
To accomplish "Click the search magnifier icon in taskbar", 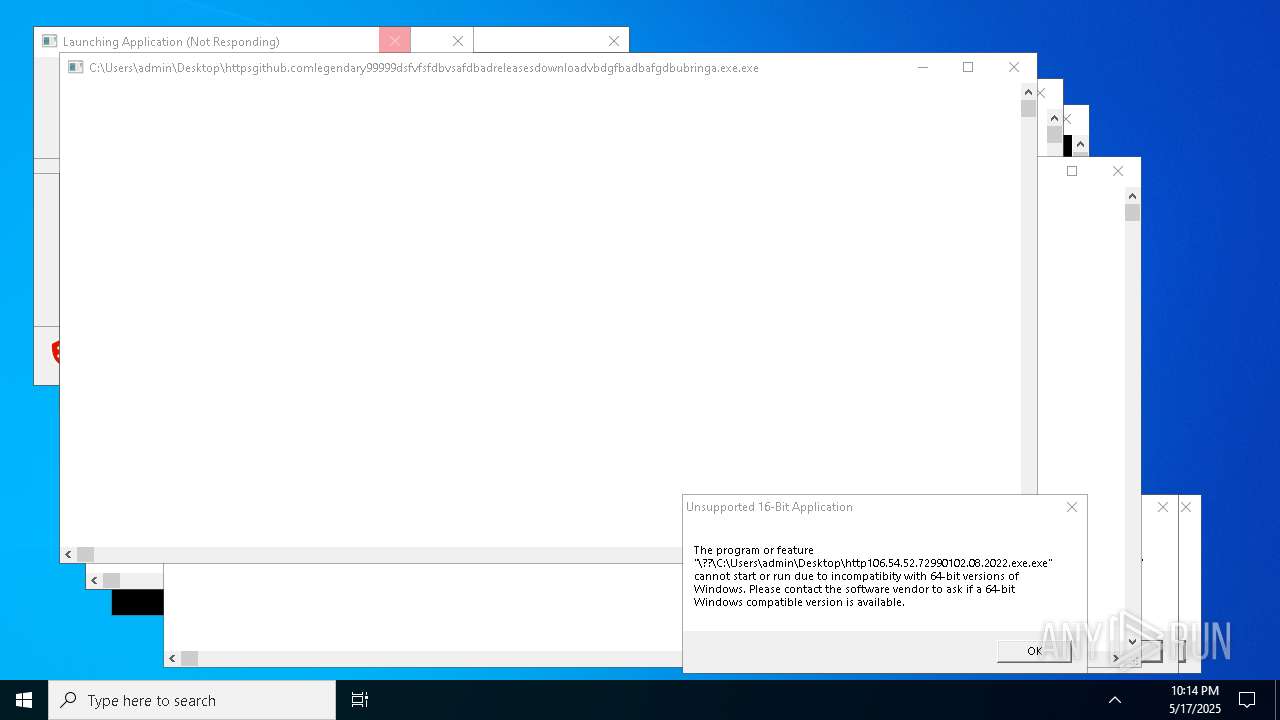I will (x=68, y=700).
